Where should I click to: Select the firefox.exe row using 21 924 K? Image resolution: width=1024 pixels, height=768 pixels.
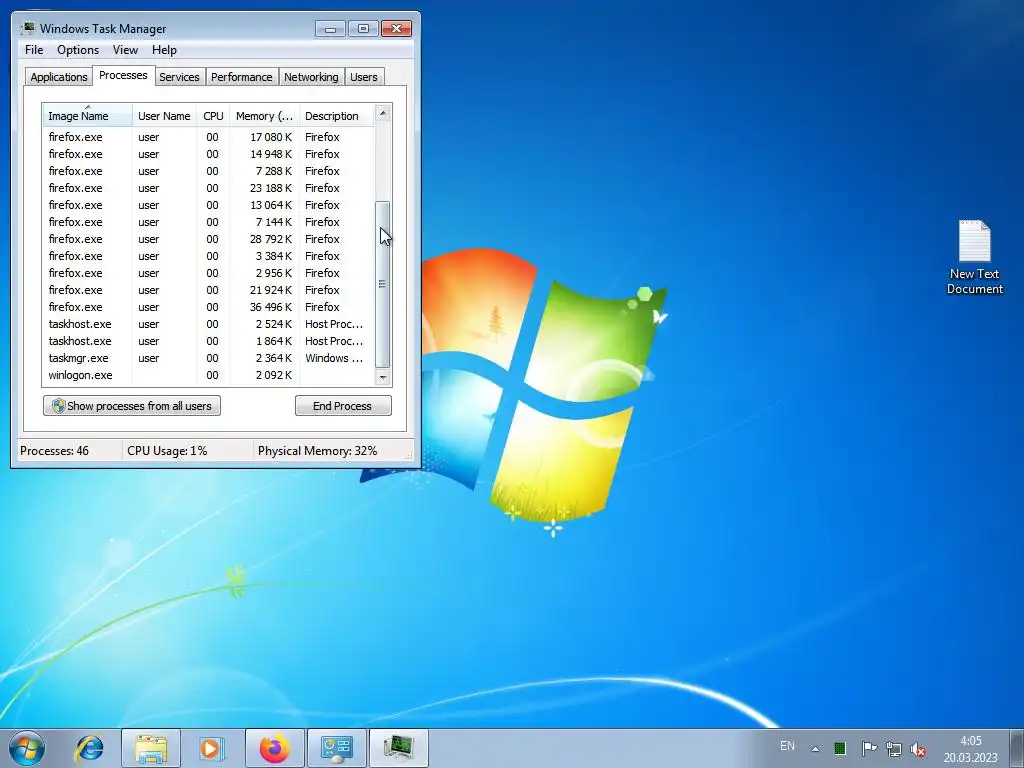(x=208, y=289)
